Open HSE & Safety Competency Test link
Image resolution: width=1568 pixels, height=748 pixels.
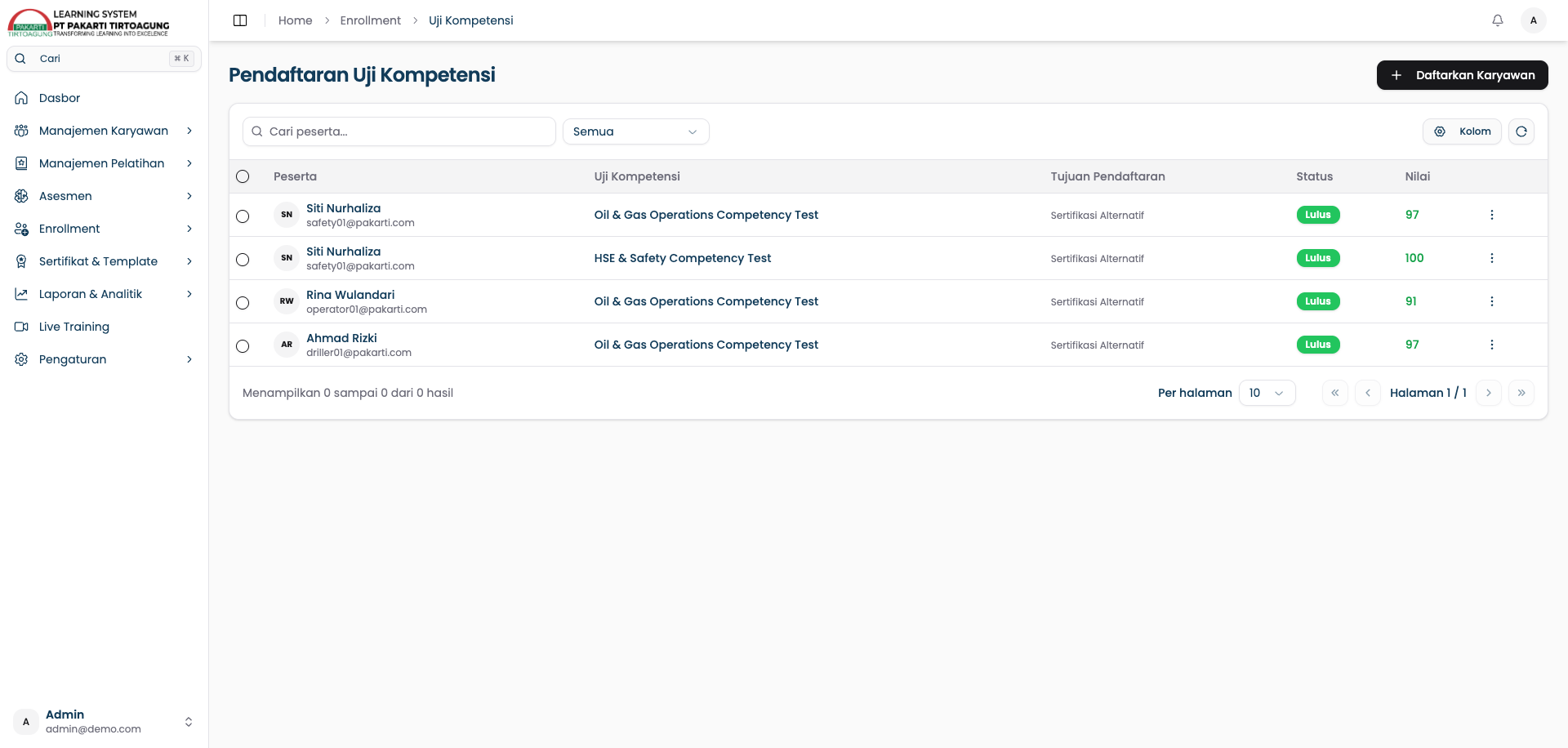(x=683, y=258)
